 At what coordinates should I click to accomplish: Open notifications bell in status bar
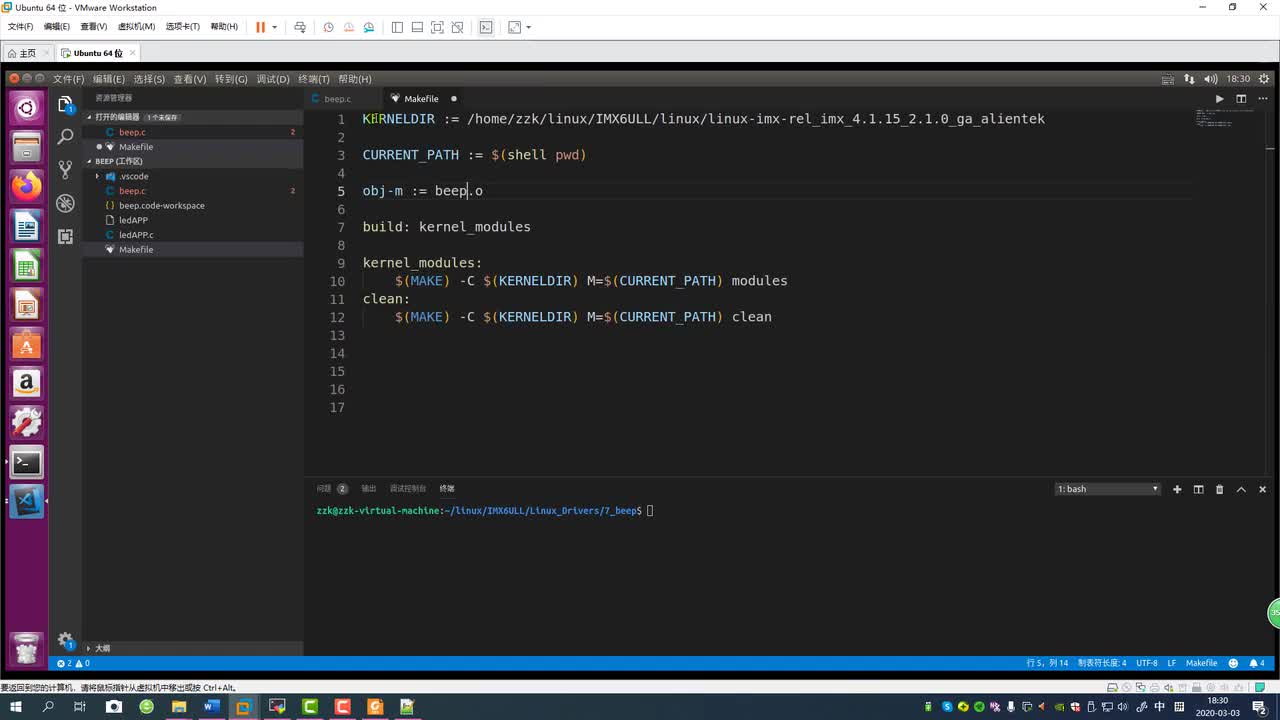pyautogui.click(x=1257, y=663)
